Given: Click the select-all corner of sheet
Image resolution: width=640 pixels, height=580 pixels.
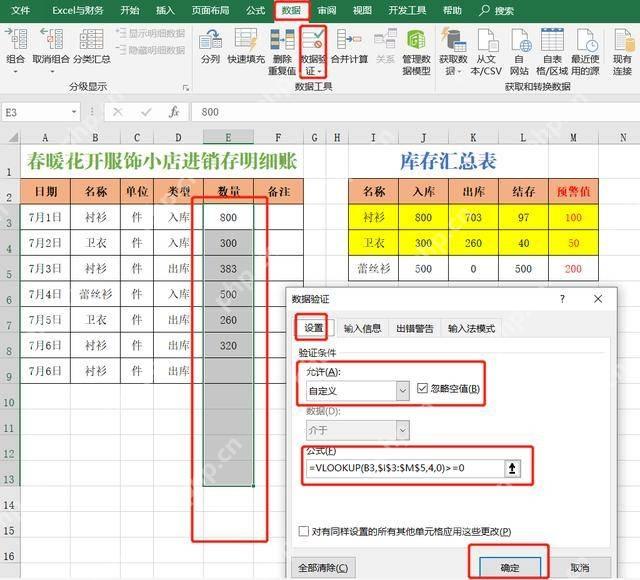Looking at the screenshot, I should click(12, 137).
